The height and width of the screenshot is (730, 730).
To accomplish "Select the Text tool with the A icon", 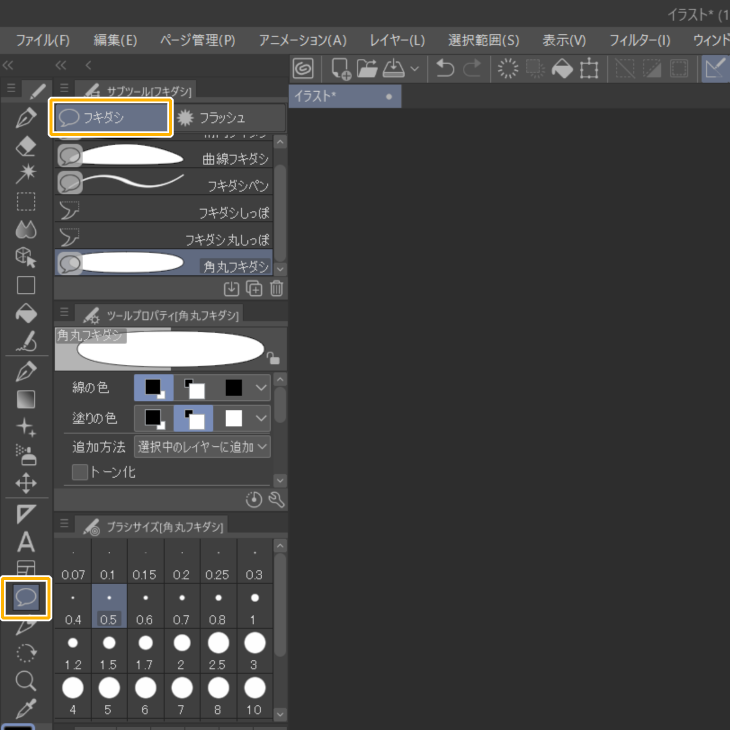I will tap(26, 541).
